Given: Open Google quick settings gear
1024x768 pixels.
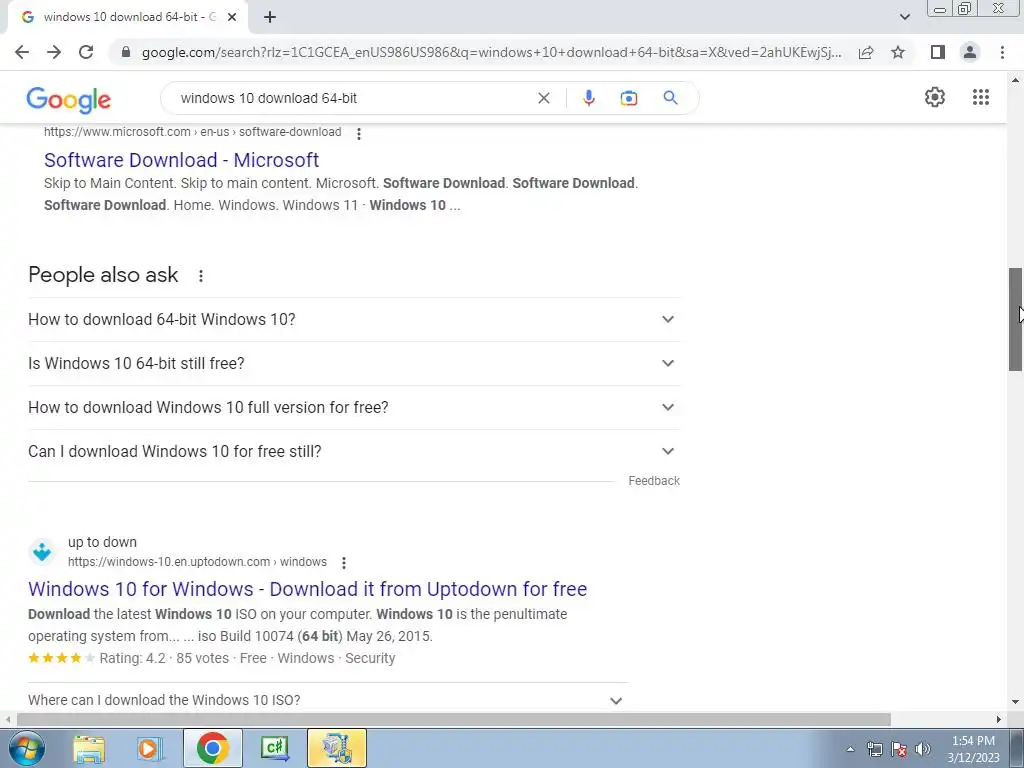Looking at the screenshot, I should coord(935,97).
